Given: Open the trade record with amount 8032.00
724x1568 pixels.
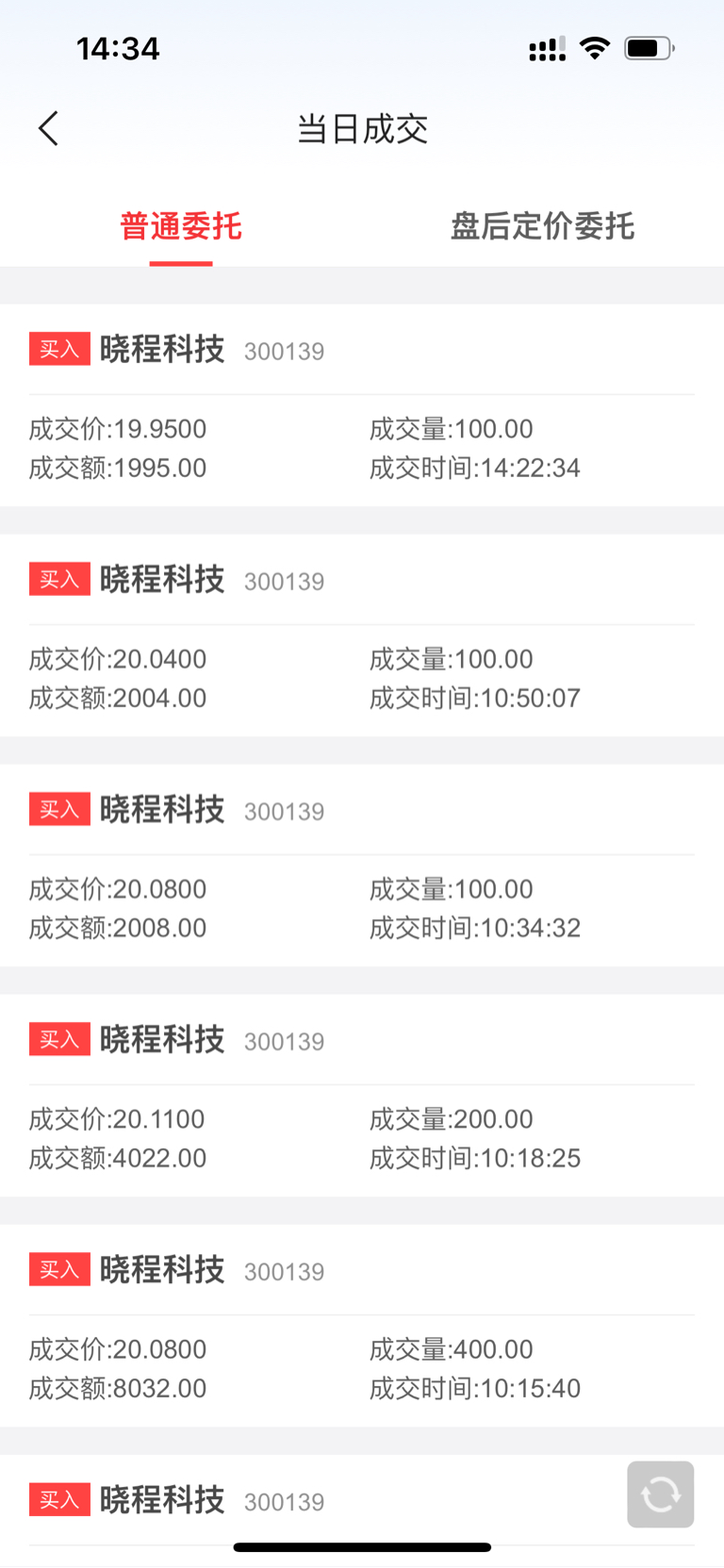Looking at the screenshot, I should point(362,1326).
